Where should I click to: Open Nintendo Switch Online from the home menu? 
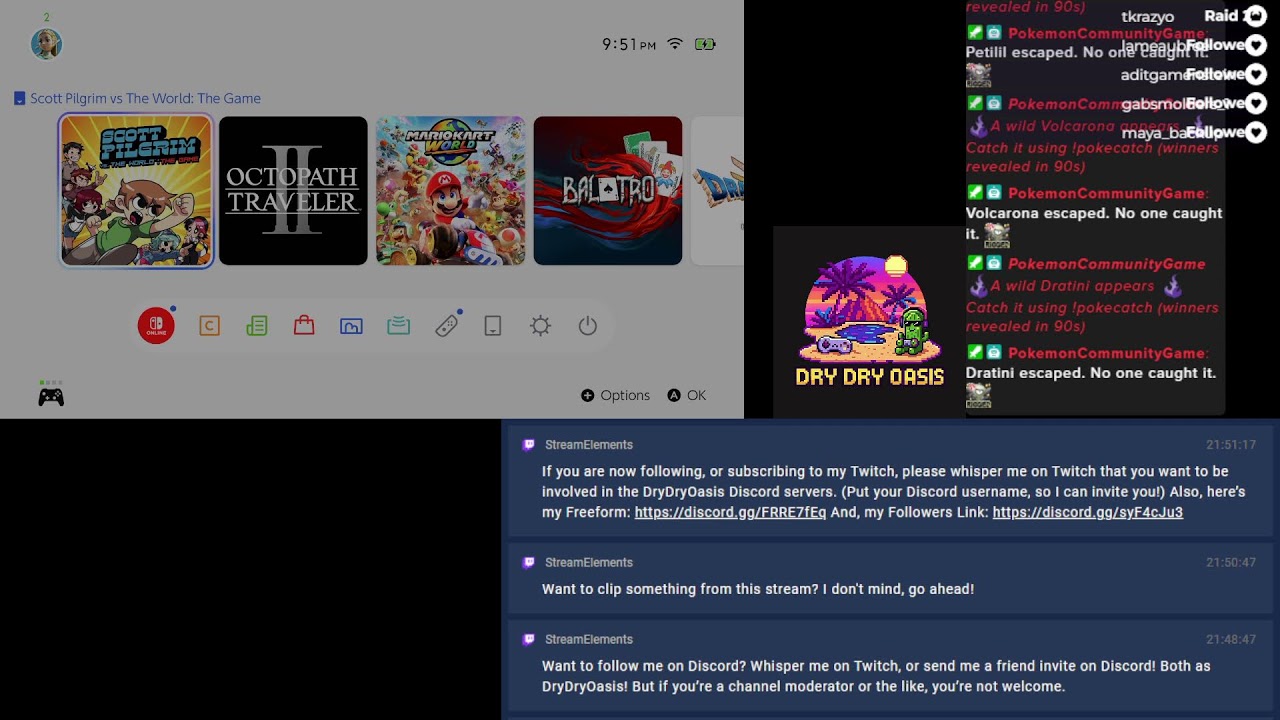(x=156, y=325)
